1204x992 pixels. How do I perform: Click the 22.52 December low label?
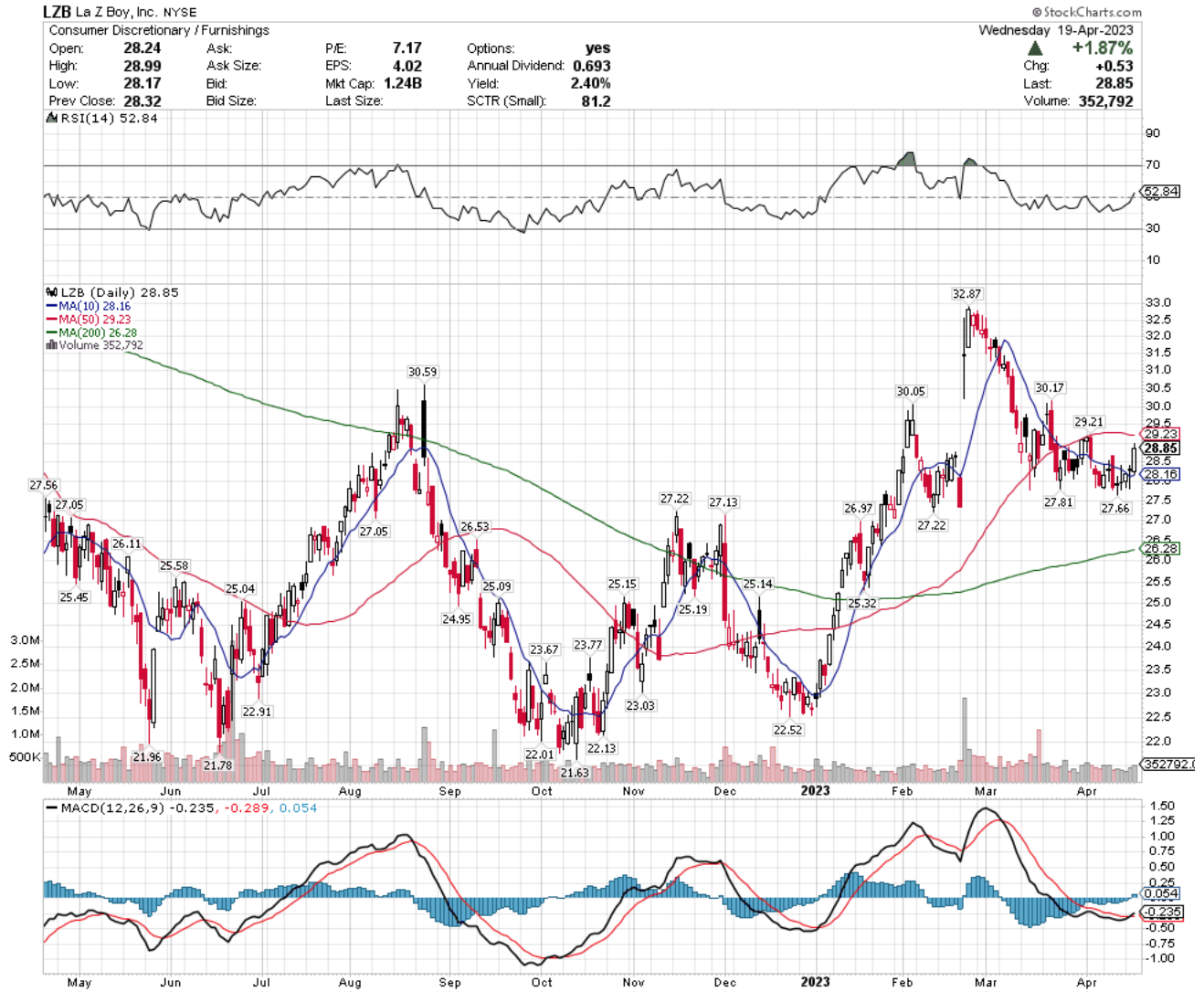pyautogui.click(x=787, y=730)
